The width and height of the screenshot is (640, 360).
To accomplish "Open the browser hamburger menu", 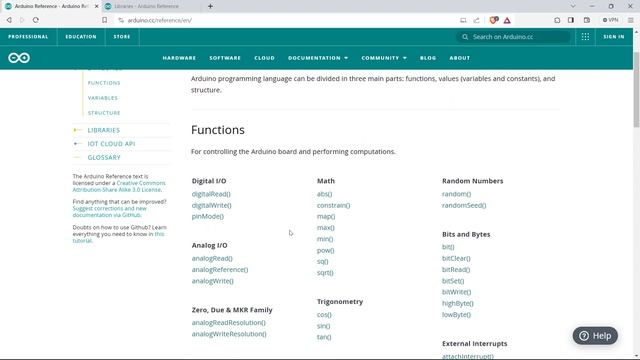I will [x=631, y=20].
